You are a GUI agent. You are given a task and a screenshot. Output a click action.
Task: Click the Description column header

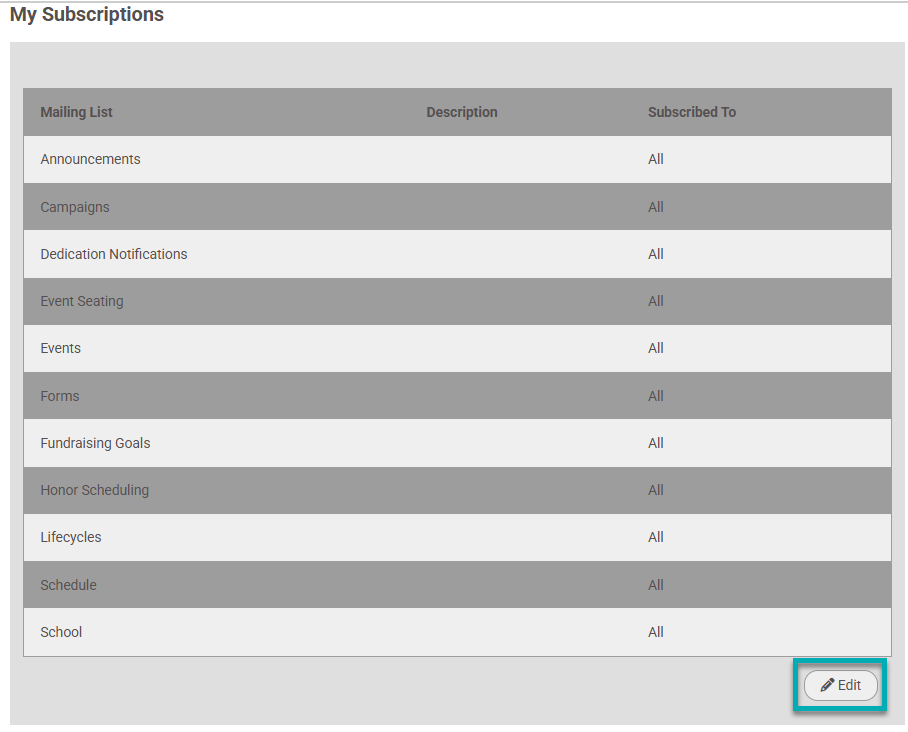(462, 112)
